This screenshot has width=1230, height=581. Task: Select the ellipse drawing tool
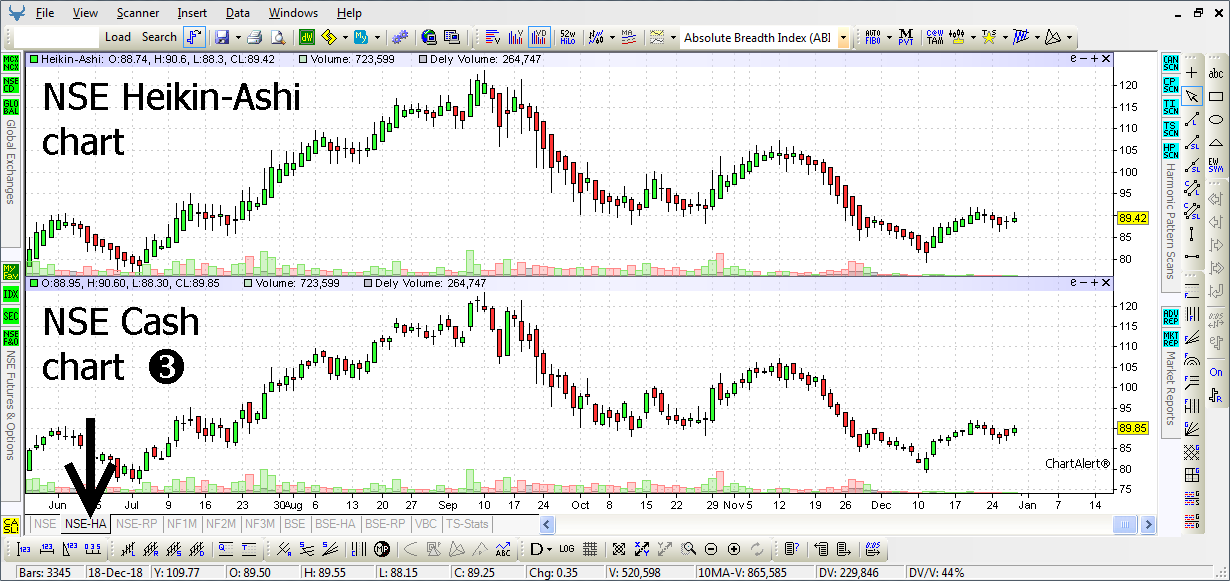tap(1216, 121)
